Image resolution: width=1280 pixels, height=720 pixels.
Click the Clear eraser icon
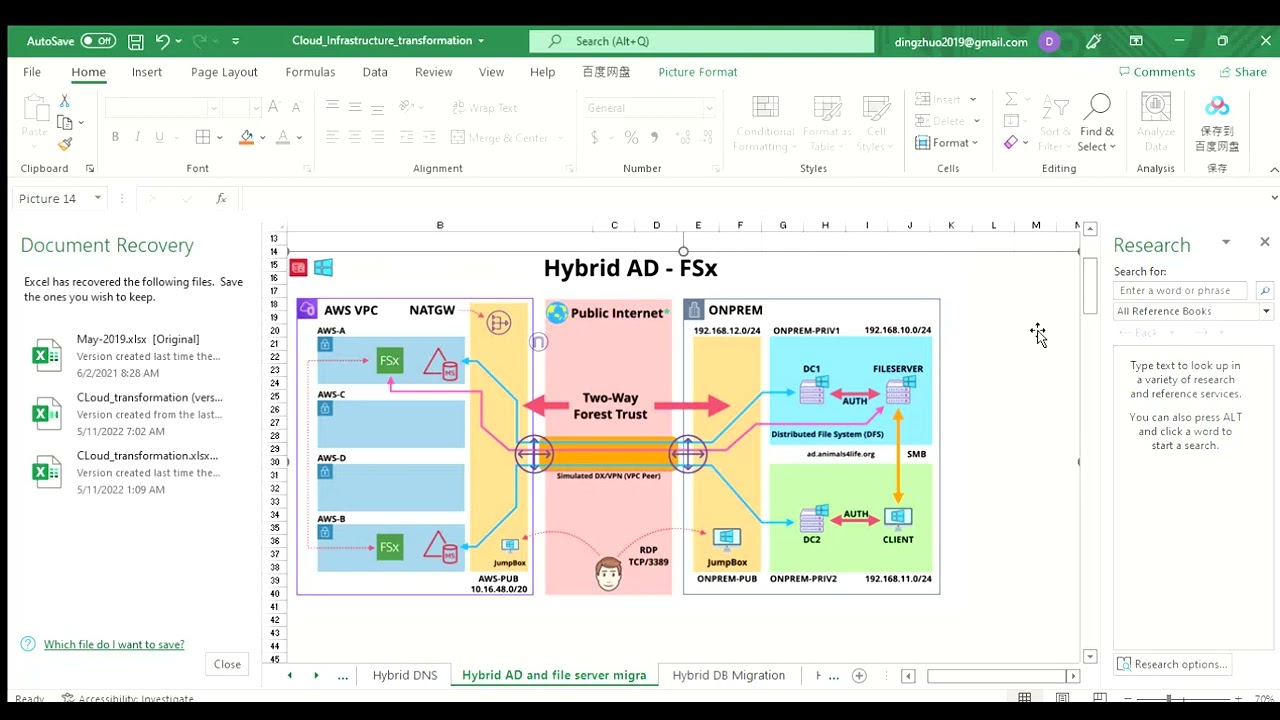pos(1011,143)
